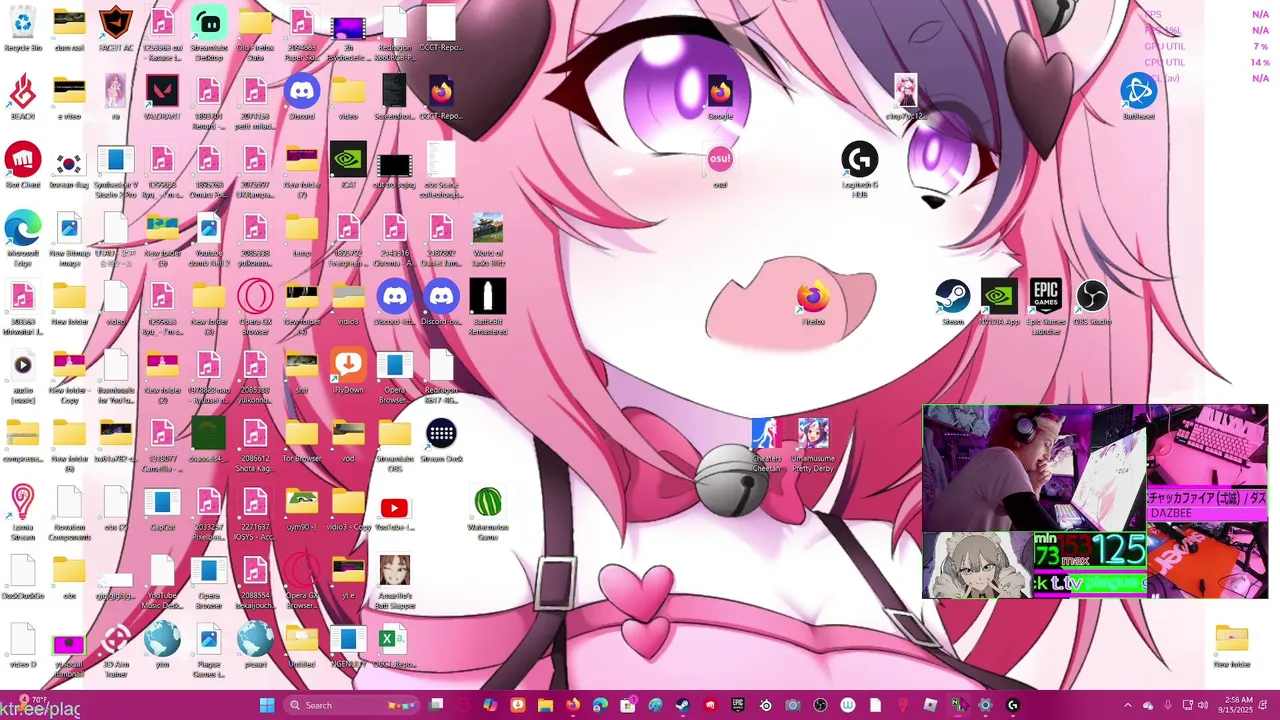Viewport: 1280px width, 720px height.
Task: Open Logitech G HUB desktop icon
Action: tap(859, 170)
